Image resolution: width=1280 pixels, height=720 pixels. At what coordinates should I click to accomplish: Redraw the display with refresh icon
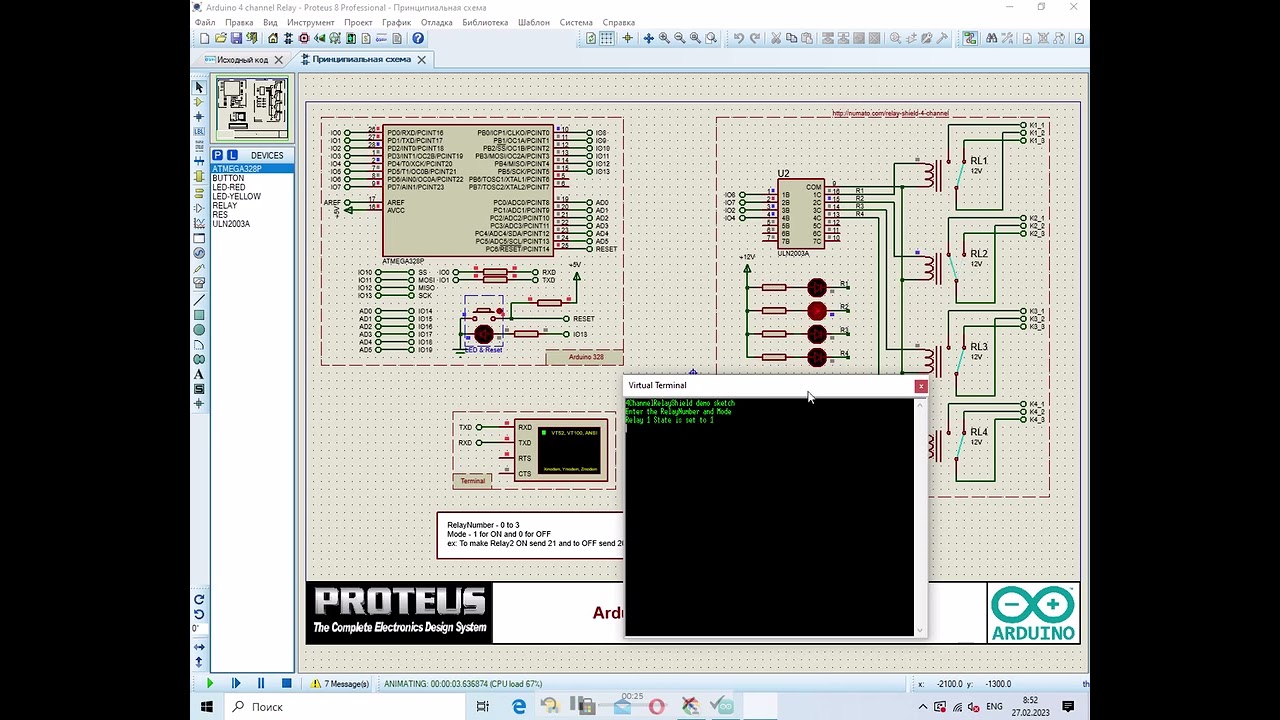(x=590, y=38)
